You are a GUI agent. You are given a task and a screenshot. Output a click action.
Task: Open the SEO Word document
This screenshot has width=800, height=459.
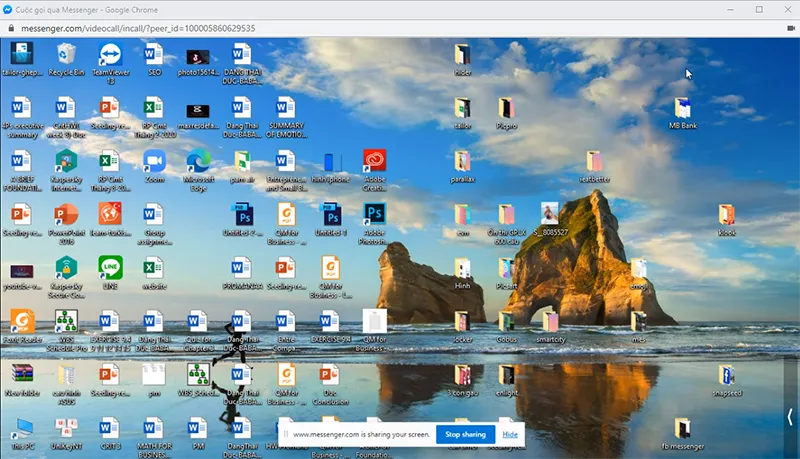(154, 55)
